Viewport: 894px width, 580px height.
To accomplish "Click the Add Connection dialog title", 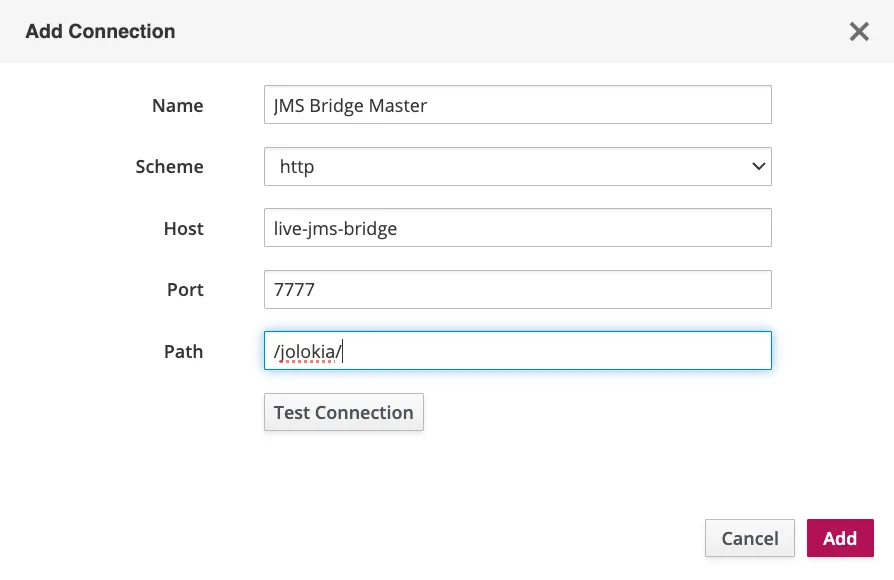I will click(100, 31).
